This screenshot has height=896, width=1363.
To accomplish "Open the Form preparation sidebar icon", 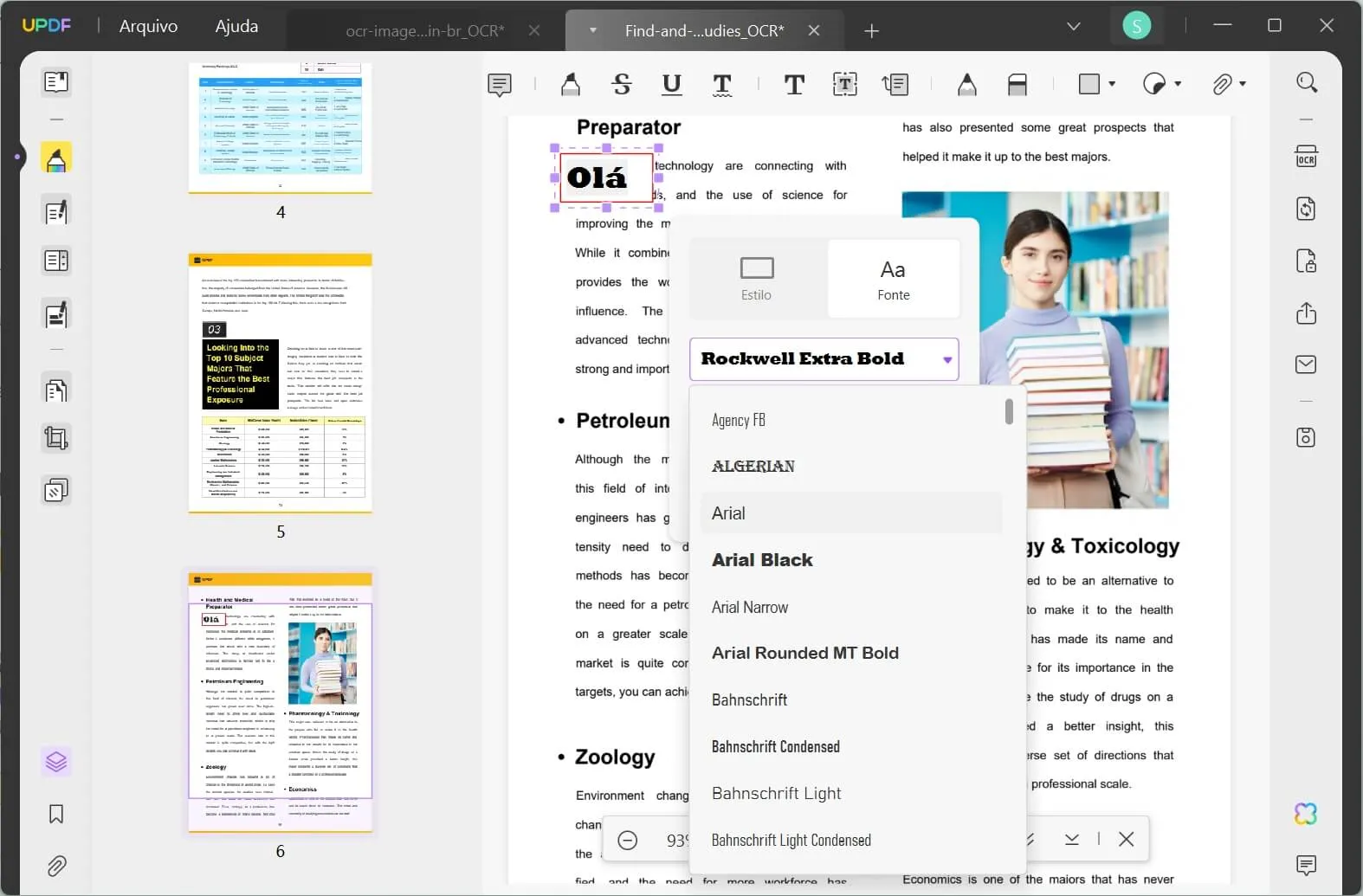I will coord(56,261).
